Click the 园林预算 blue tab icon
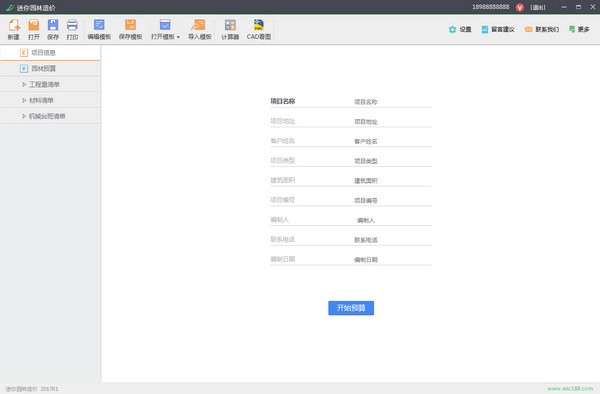 [x=24, y=68]
